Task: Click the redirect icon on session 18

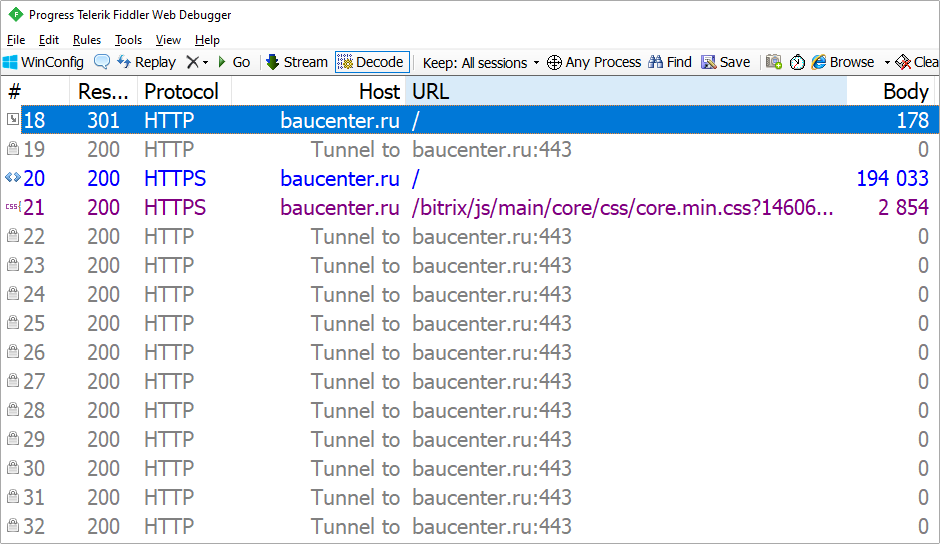Action: pos(13,119)
